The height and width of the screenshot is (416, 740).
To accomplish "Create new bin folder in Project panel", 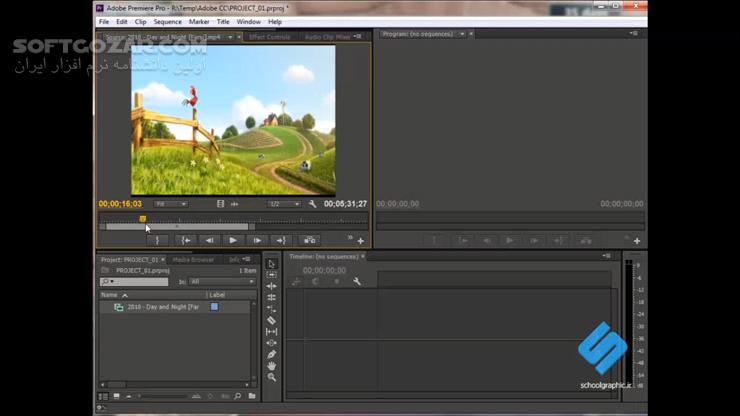I will [252, 396].
